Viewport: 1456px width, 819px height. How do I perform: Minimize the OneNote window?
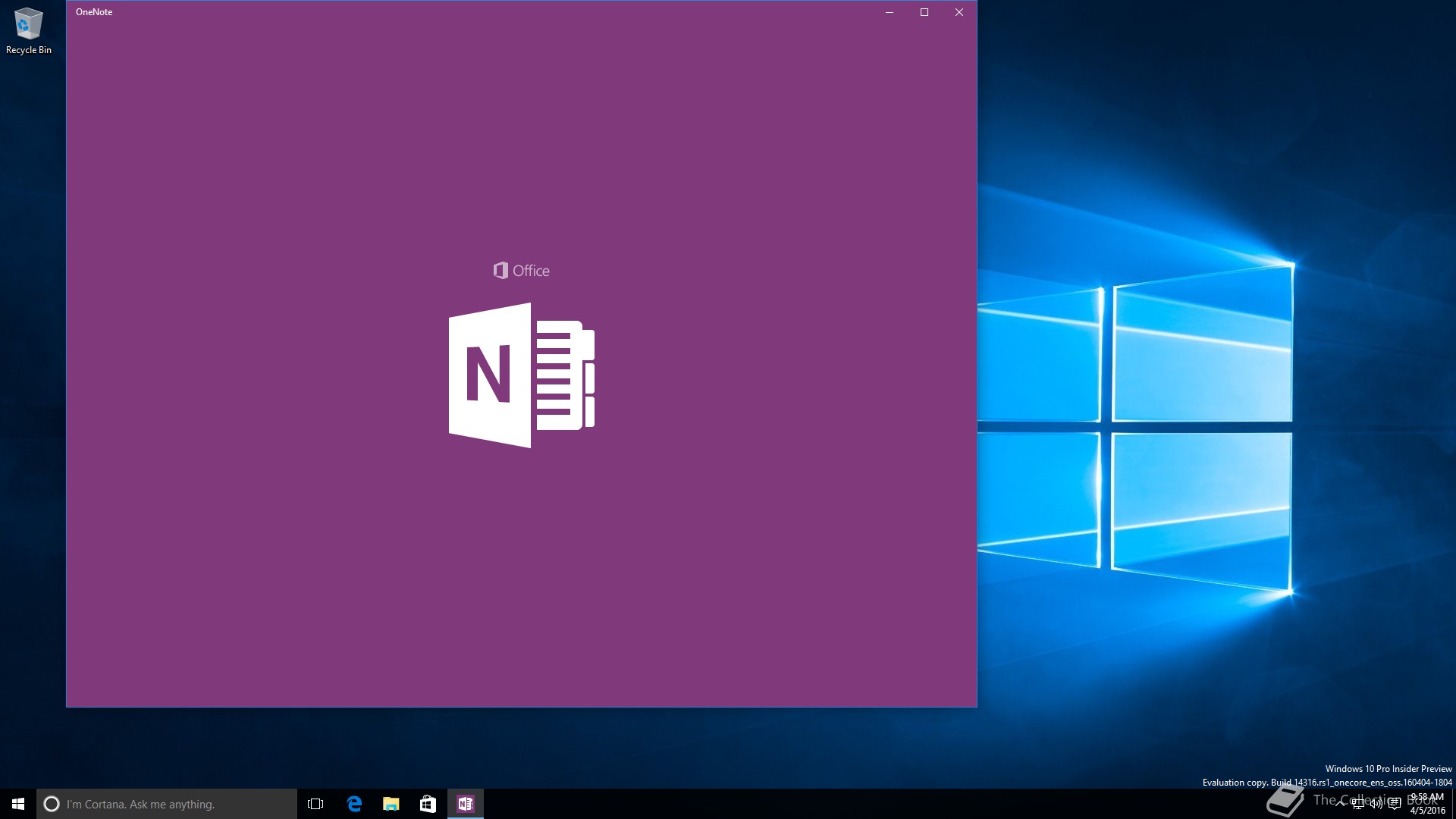pos(890,12)
